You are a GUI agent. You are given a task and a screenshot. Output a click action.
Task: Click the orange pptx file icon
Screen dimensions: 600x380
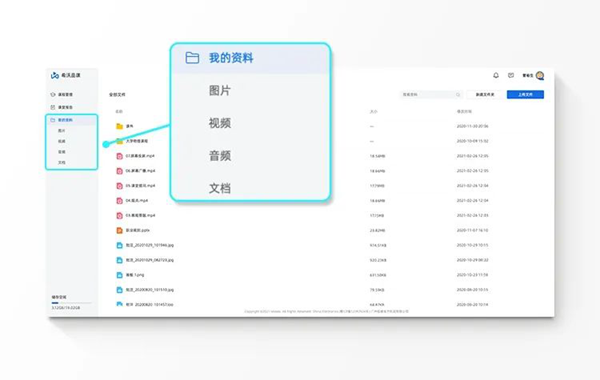pos(119,230)
